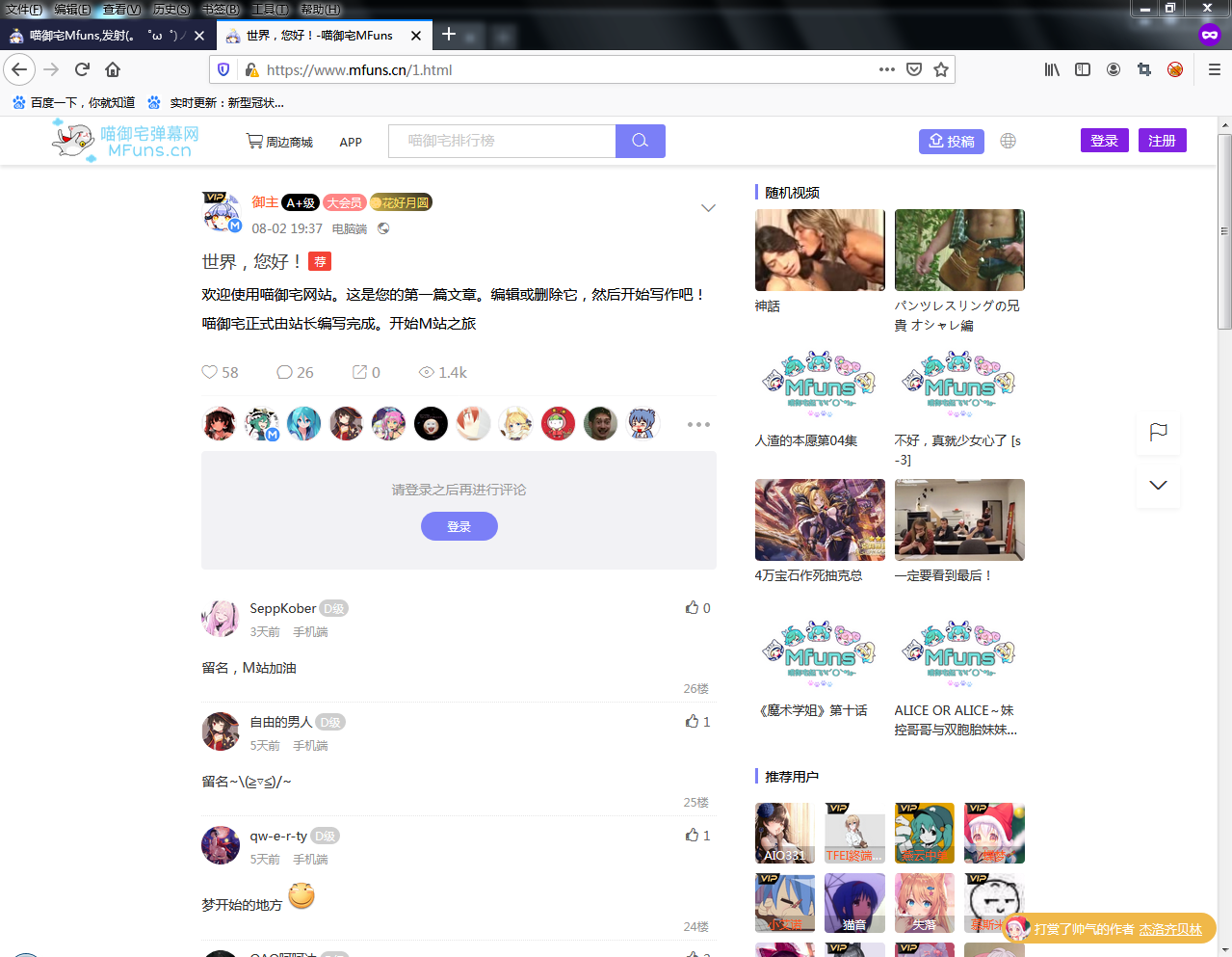Click the vertical scrollbar thumb
This screenshot has width=1232, height=957.
(1224, 231)
